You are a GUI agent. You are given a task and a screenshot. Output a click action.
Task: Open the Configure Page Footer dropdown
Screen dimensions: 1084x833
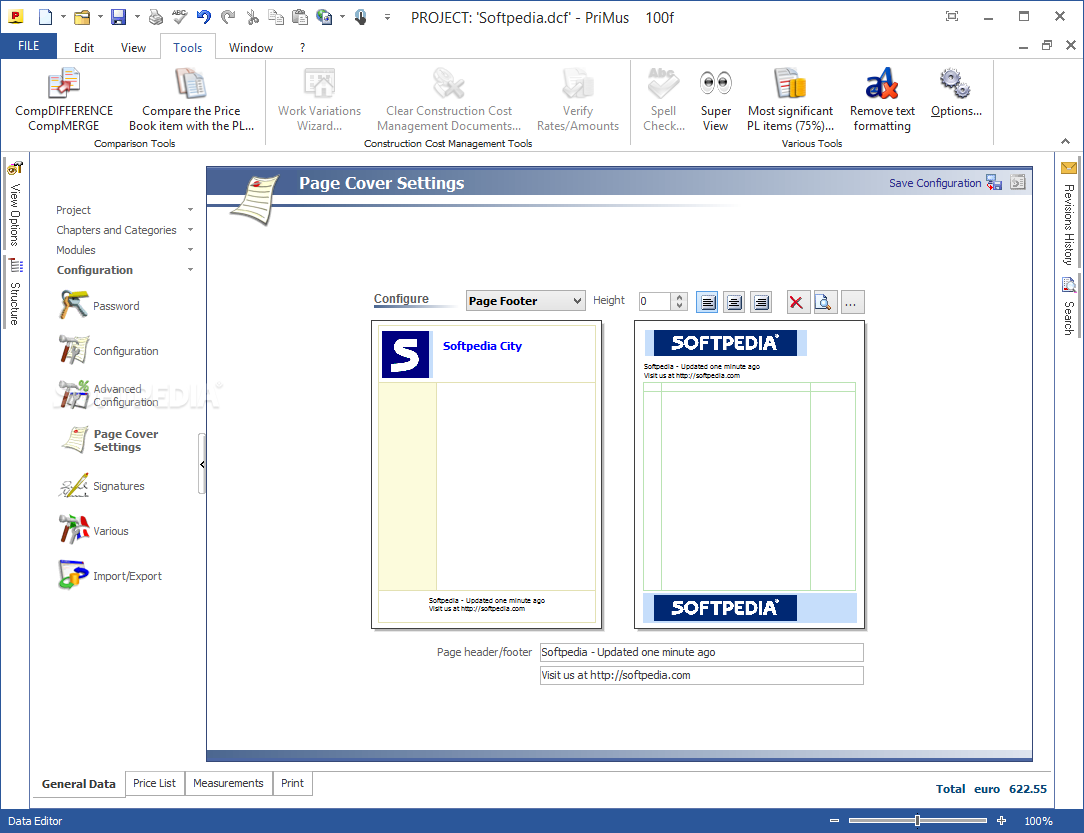point(525,301)
